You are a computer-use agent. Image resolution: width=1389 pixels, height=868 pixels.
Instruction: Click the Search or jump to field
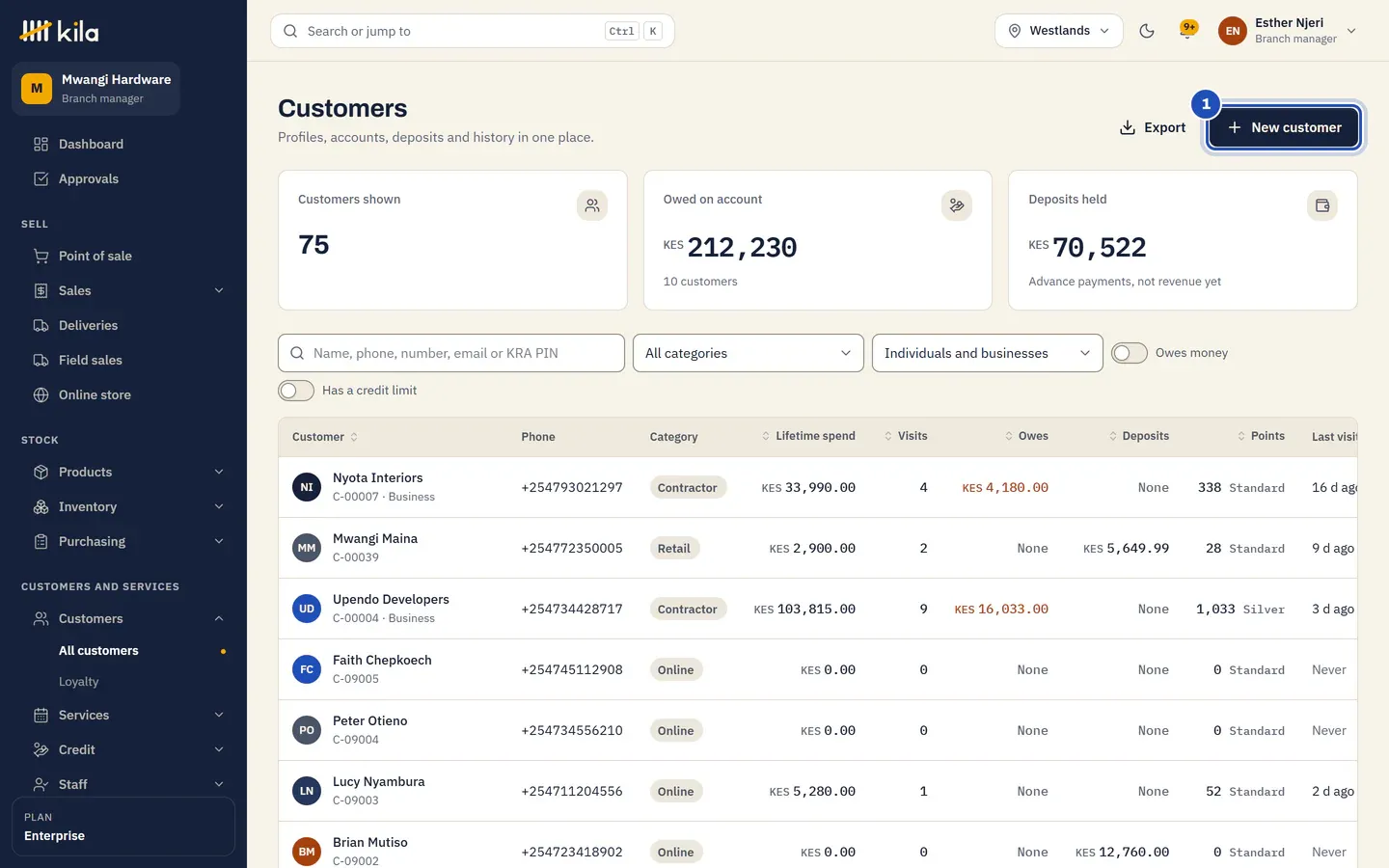click(473, 31)
